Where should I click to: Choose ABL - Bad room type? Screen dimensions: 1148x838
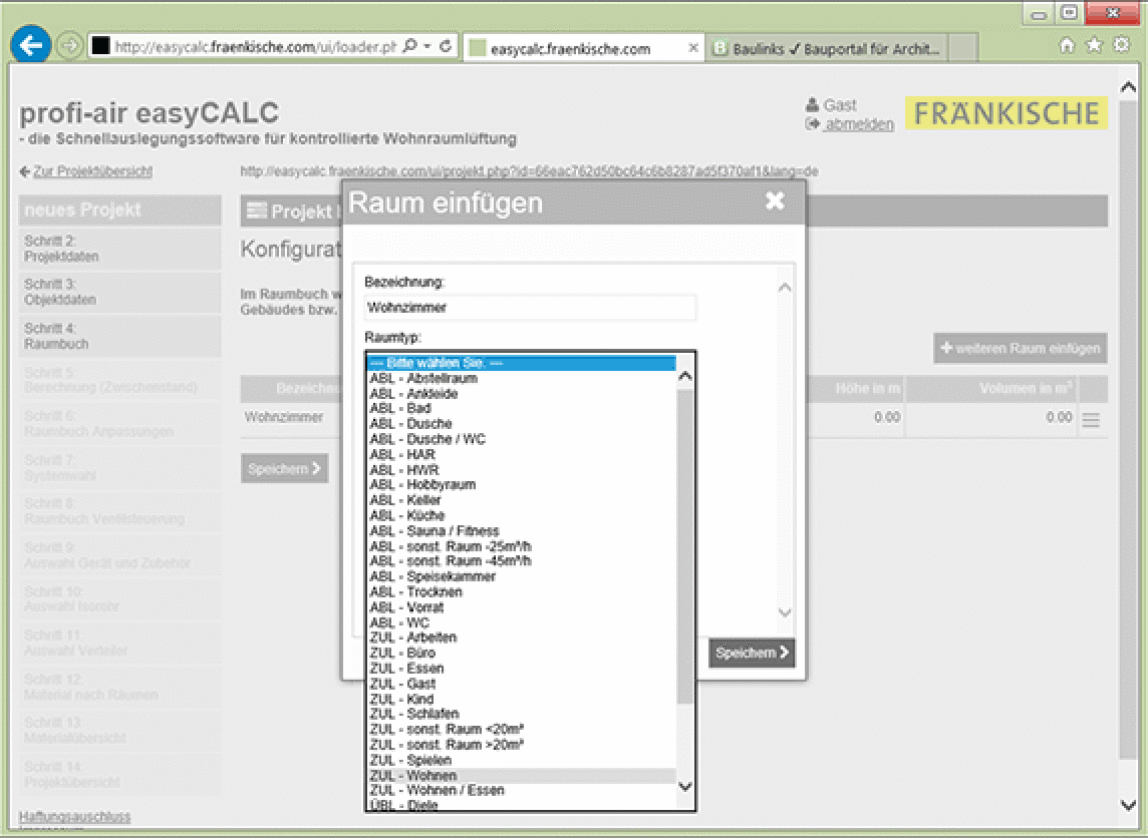coord(521,408)
